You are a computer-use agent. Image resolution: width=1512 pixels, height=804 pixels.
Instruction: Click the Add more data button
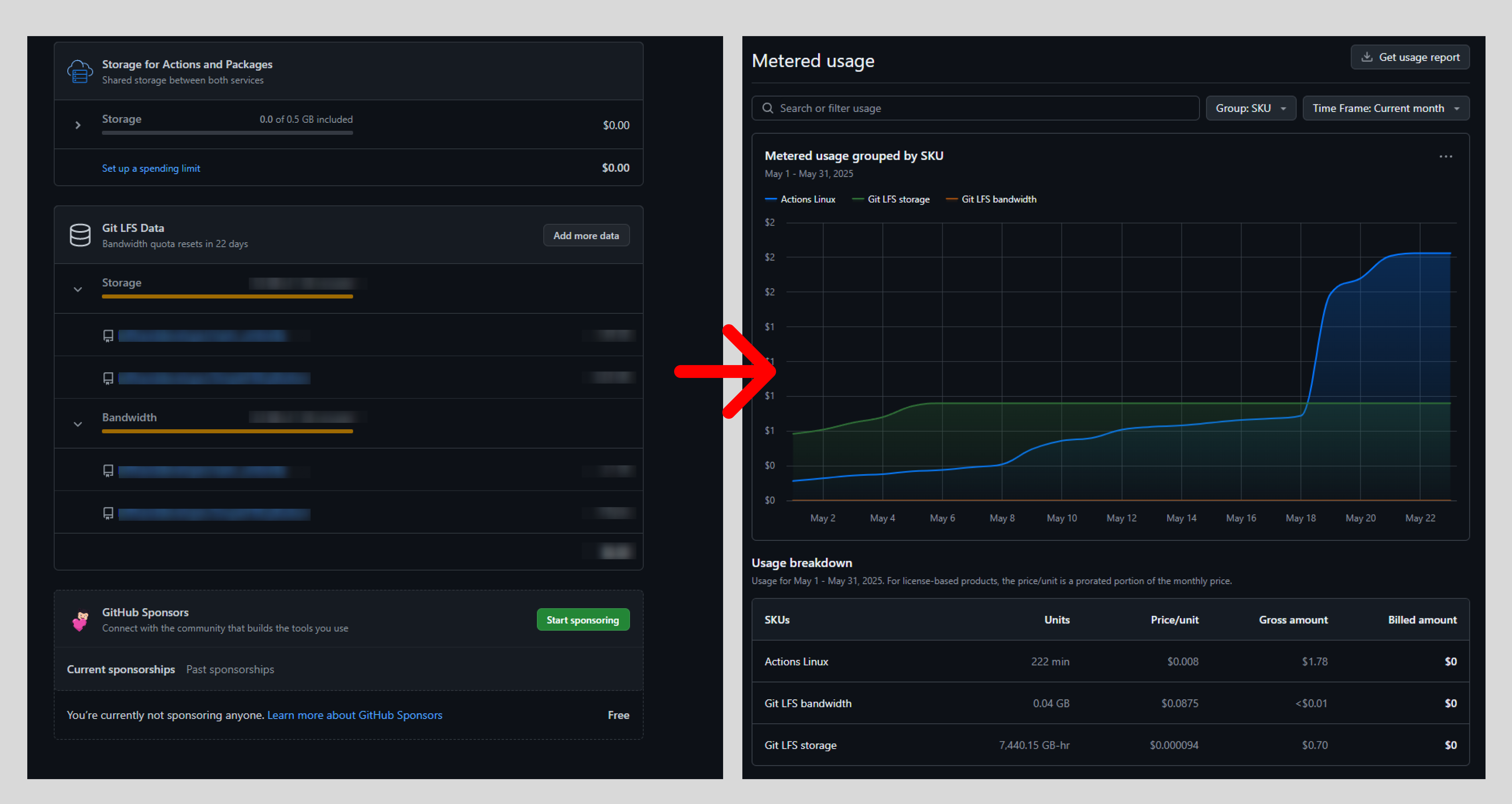coord(586,236)
